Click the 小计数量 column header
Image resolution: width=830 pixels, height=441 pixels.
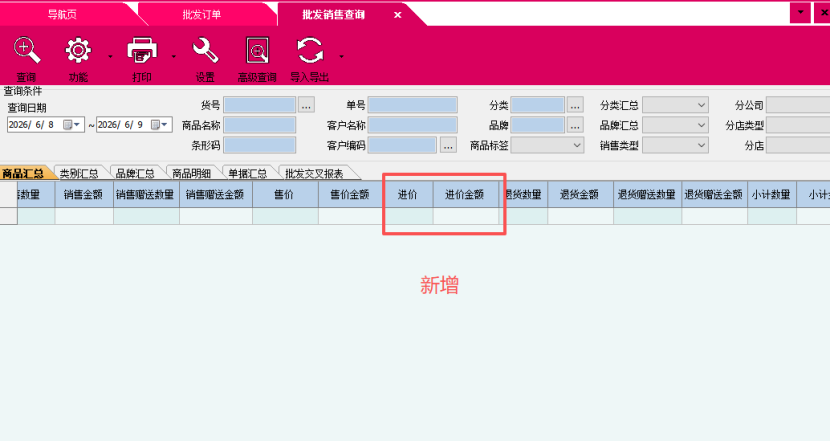tap(772, 194)
